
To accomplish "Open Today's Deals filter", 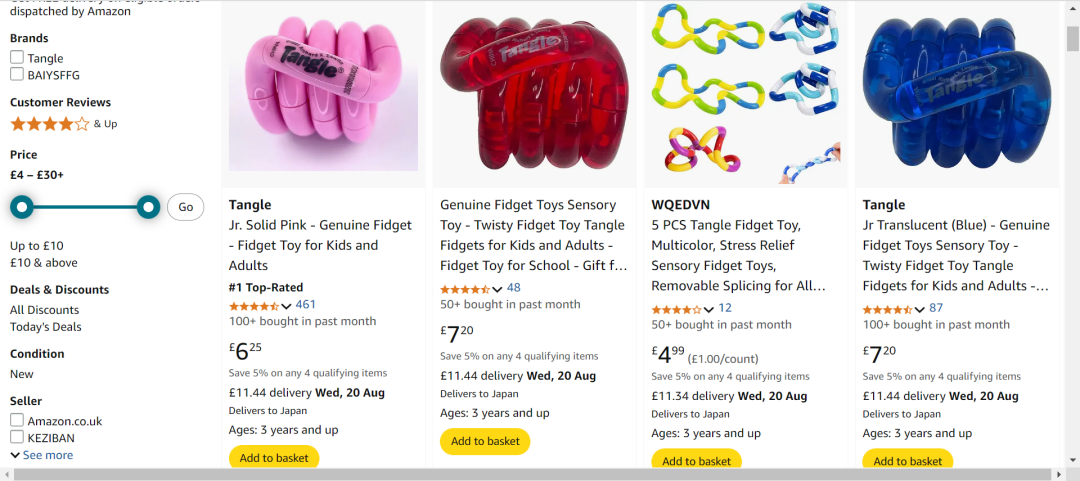I will 45,327.
